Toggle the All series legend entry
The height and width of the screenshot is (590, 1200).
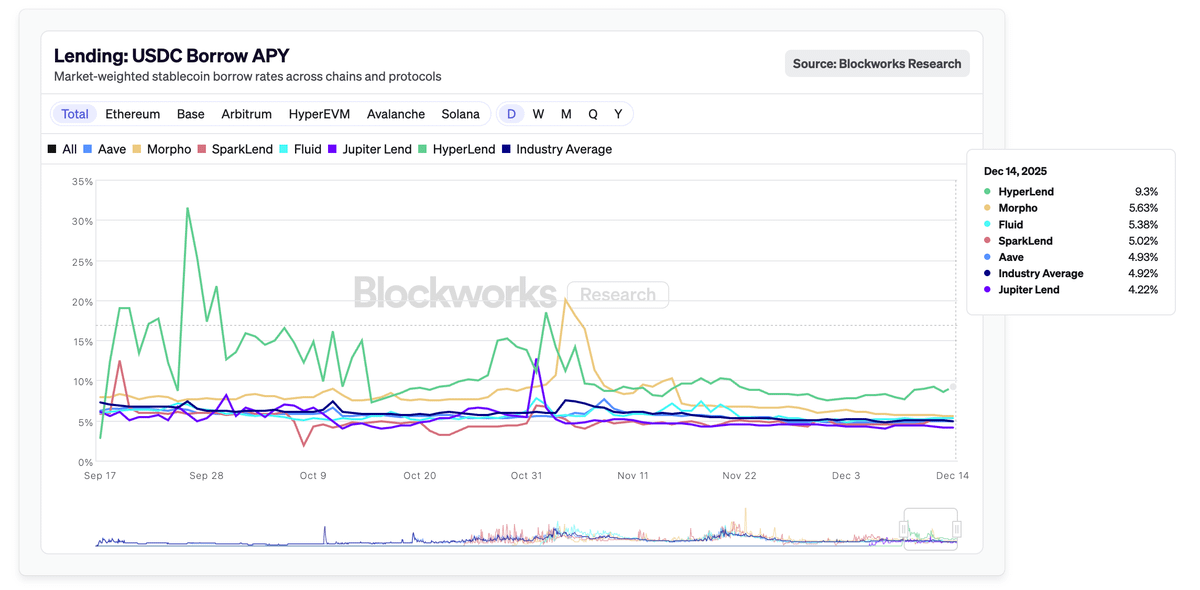(62, 149)
